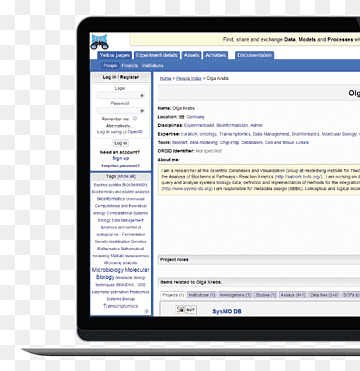This screenshot has width=360, height=371.
Task: Follow the Forgotten password link
Action: click(120, 166)
